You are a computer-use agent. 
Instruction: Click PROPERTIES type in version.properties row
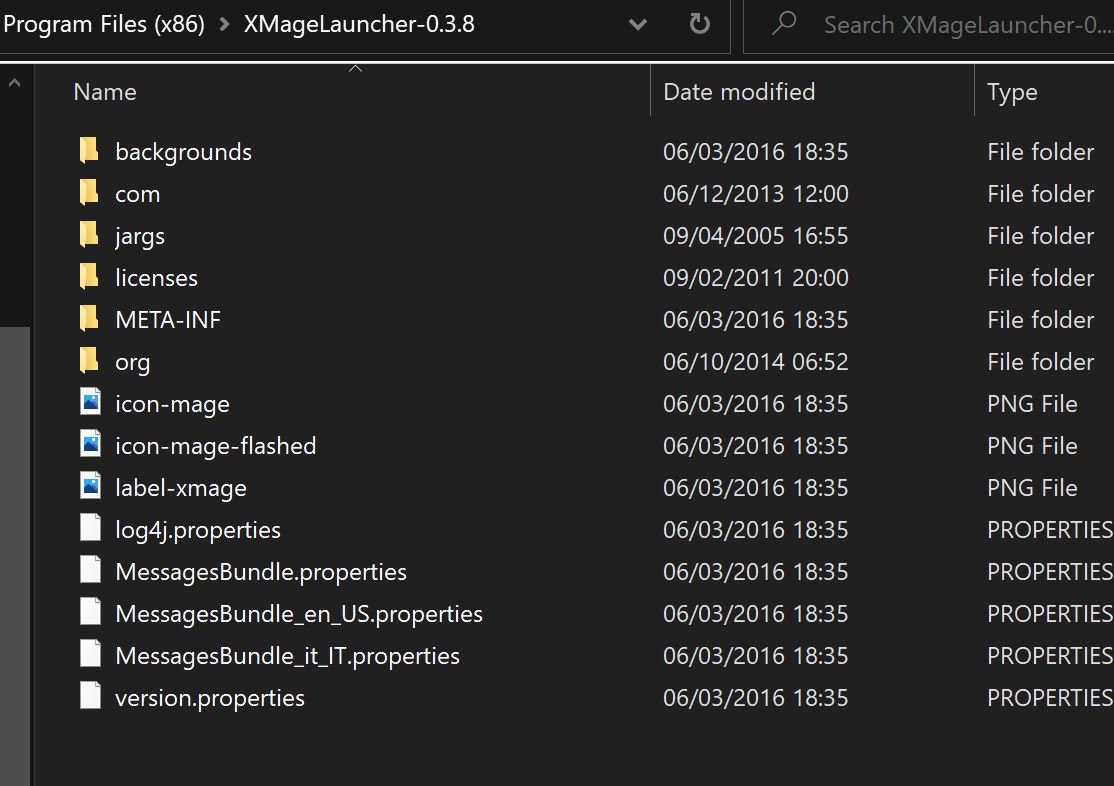[x=1050, y=698]
